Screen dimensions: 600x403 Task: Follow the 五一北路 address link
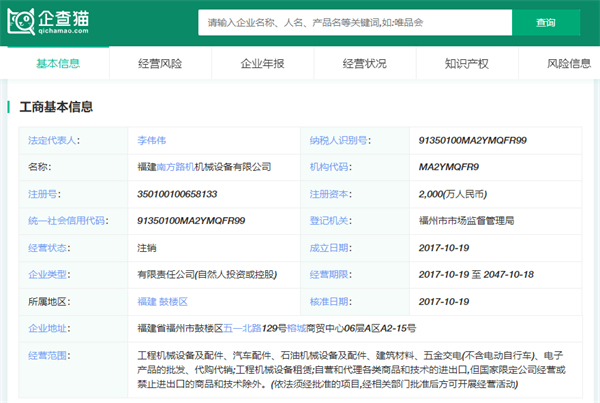(x=243, y=328)
